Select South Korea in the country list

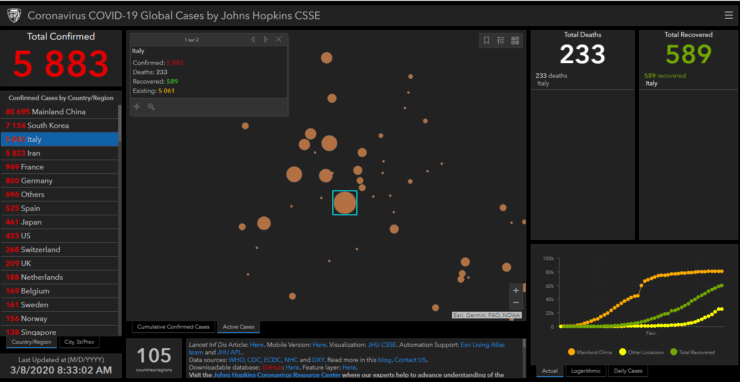[59, 125]
